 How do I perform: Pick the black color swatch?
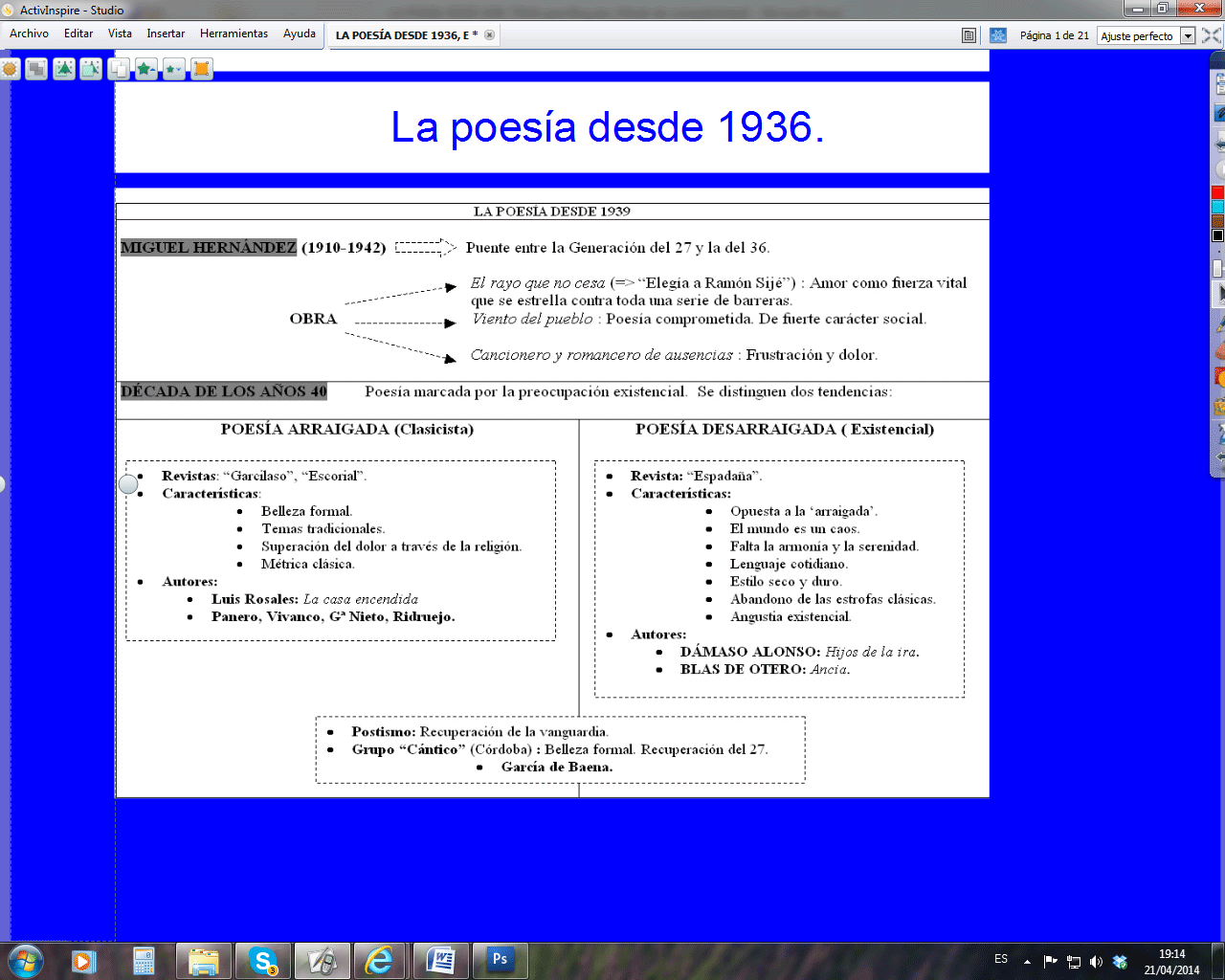(x=1217, y=235)
